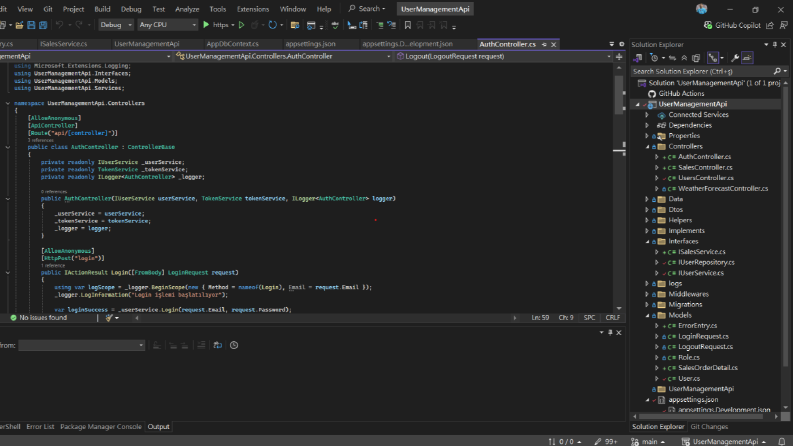Click the editor vertical scrollbar thumb
793x446 pixels.
point(619,95)
